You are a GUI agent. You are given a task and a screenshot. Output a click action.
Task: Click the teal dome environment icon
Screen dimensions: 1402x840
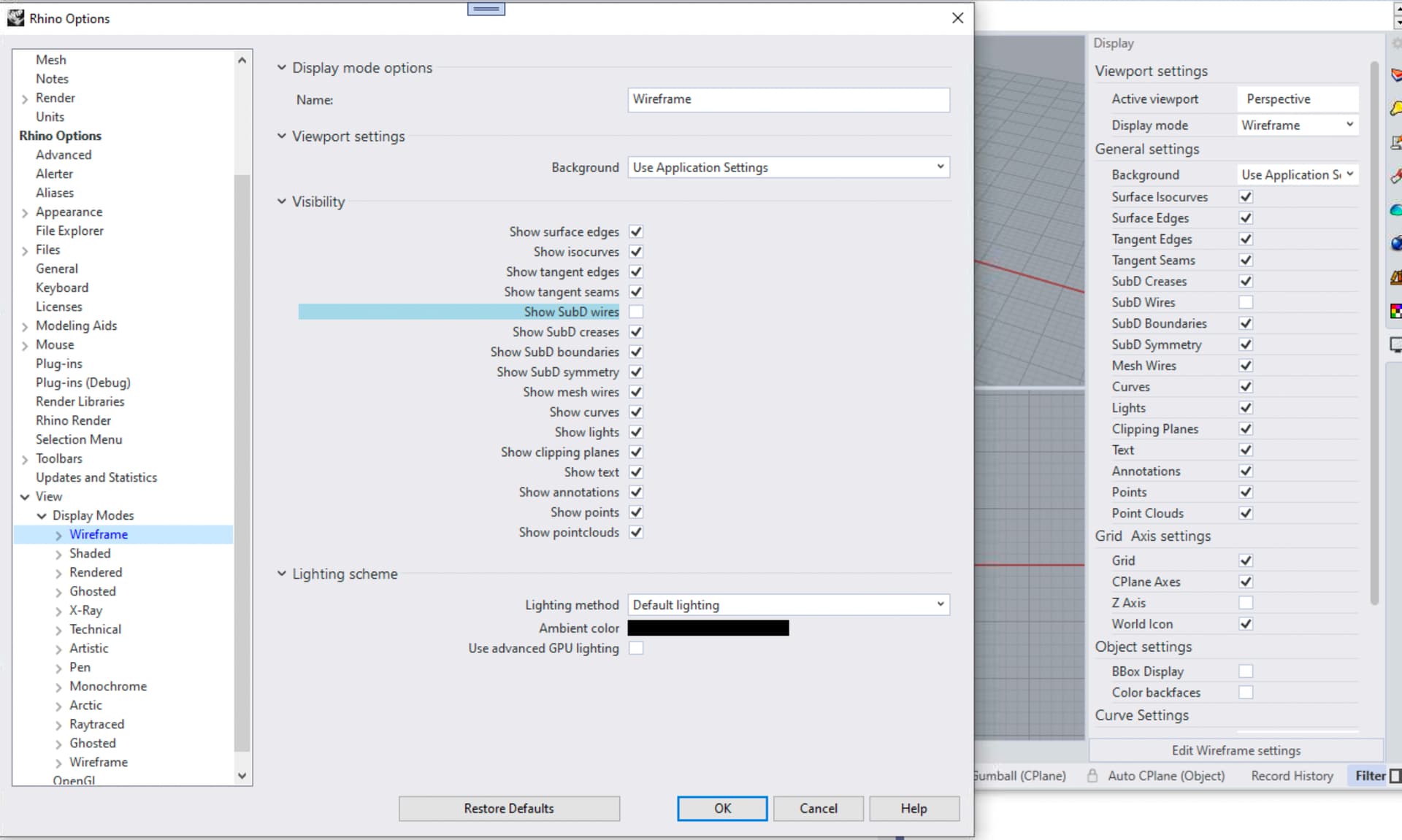point(1396,210)
